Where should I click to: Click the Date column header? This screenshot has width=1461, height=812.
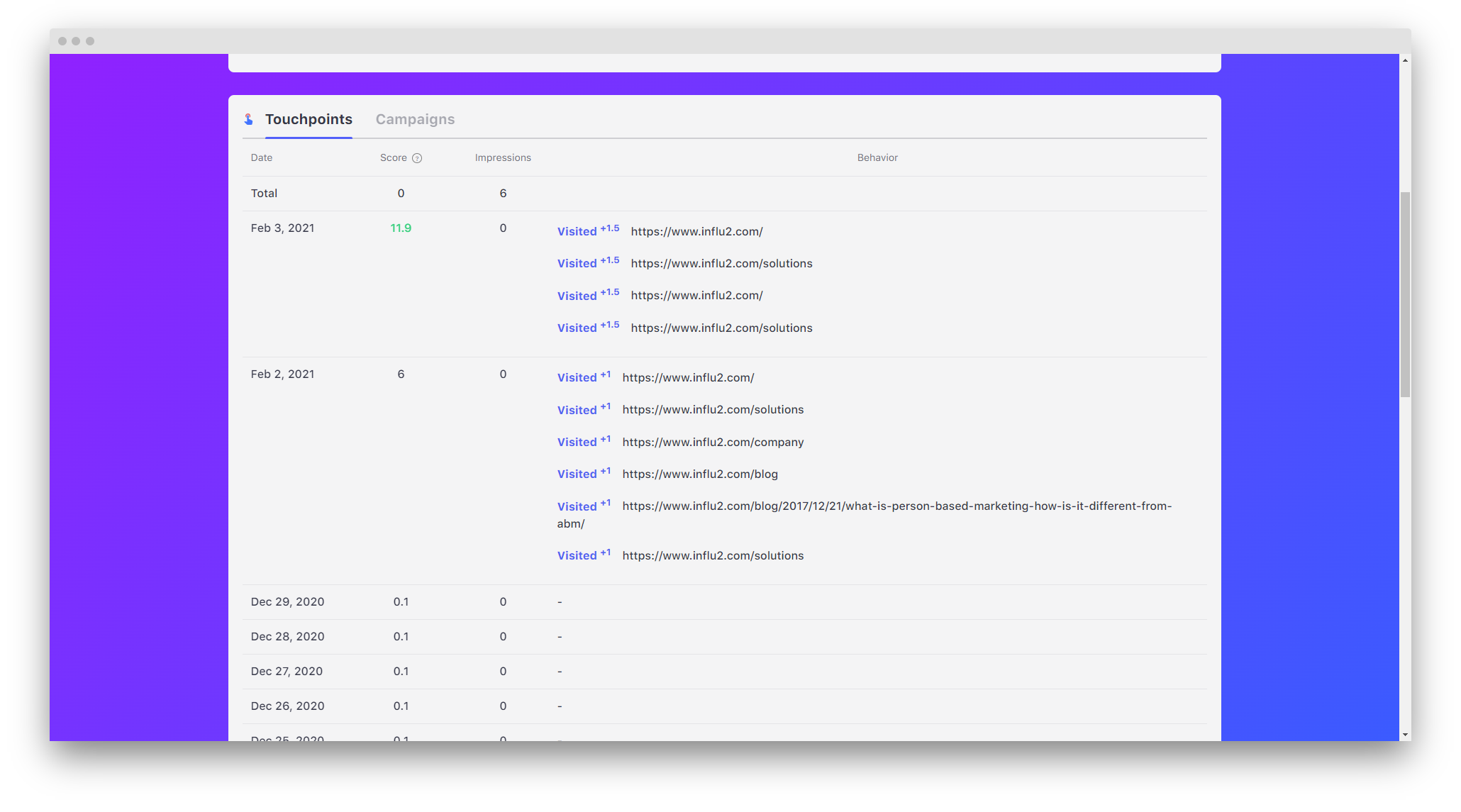[x=262, y=157]
